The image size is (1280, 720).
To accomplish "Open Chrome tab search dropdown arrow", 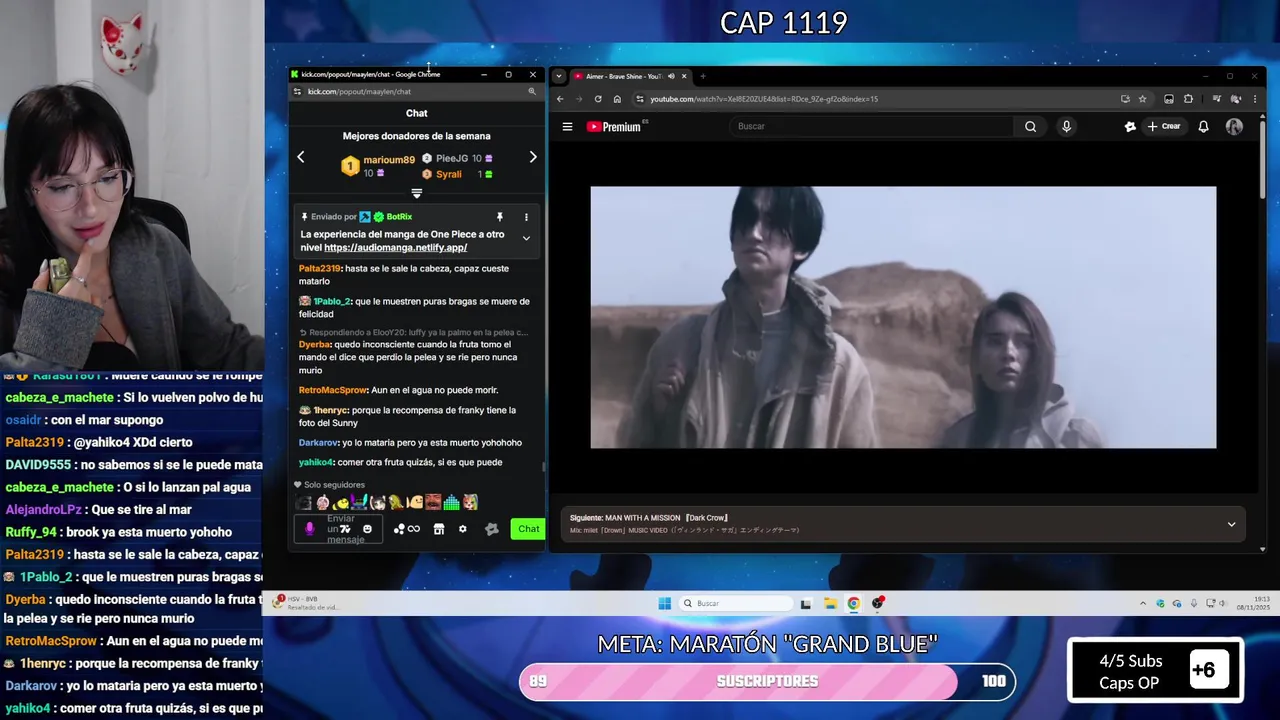I will [x=559, y=76].
